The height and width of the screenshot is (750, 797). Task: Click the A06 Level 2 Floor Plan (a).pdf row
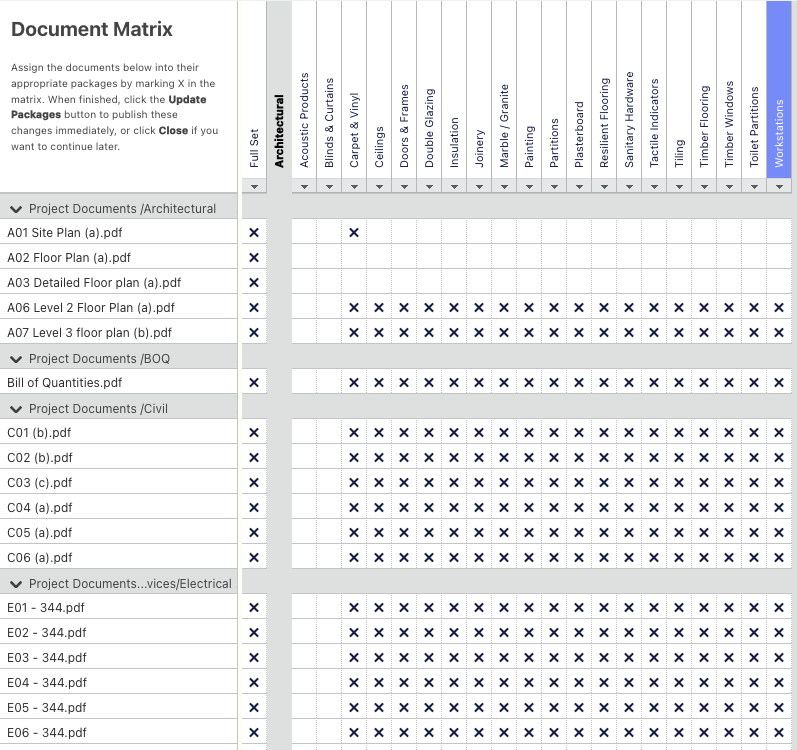coord(118,307)
